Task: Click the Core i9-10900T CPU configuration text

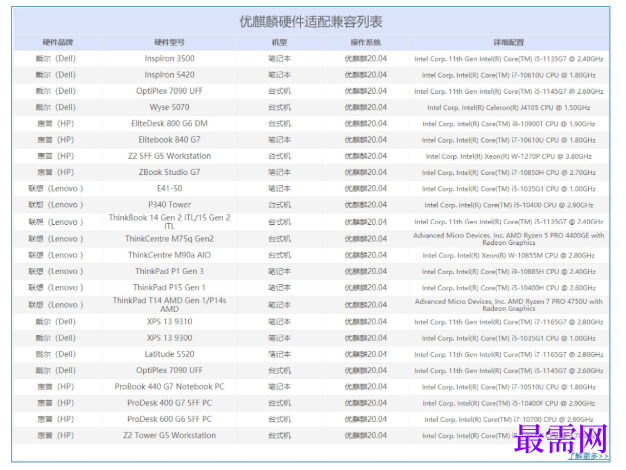Action: 509,124
